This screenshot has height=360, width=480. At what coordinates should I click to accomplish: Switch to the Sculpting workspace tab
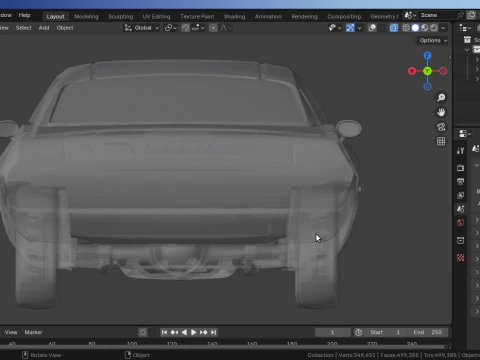click(120, 16)
